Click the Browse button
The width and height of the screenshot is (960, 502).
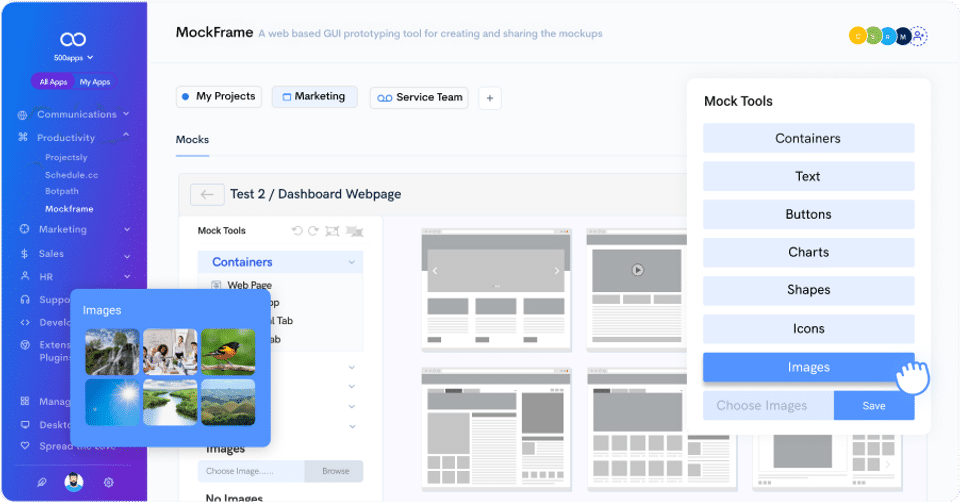(x=334, y=471)
